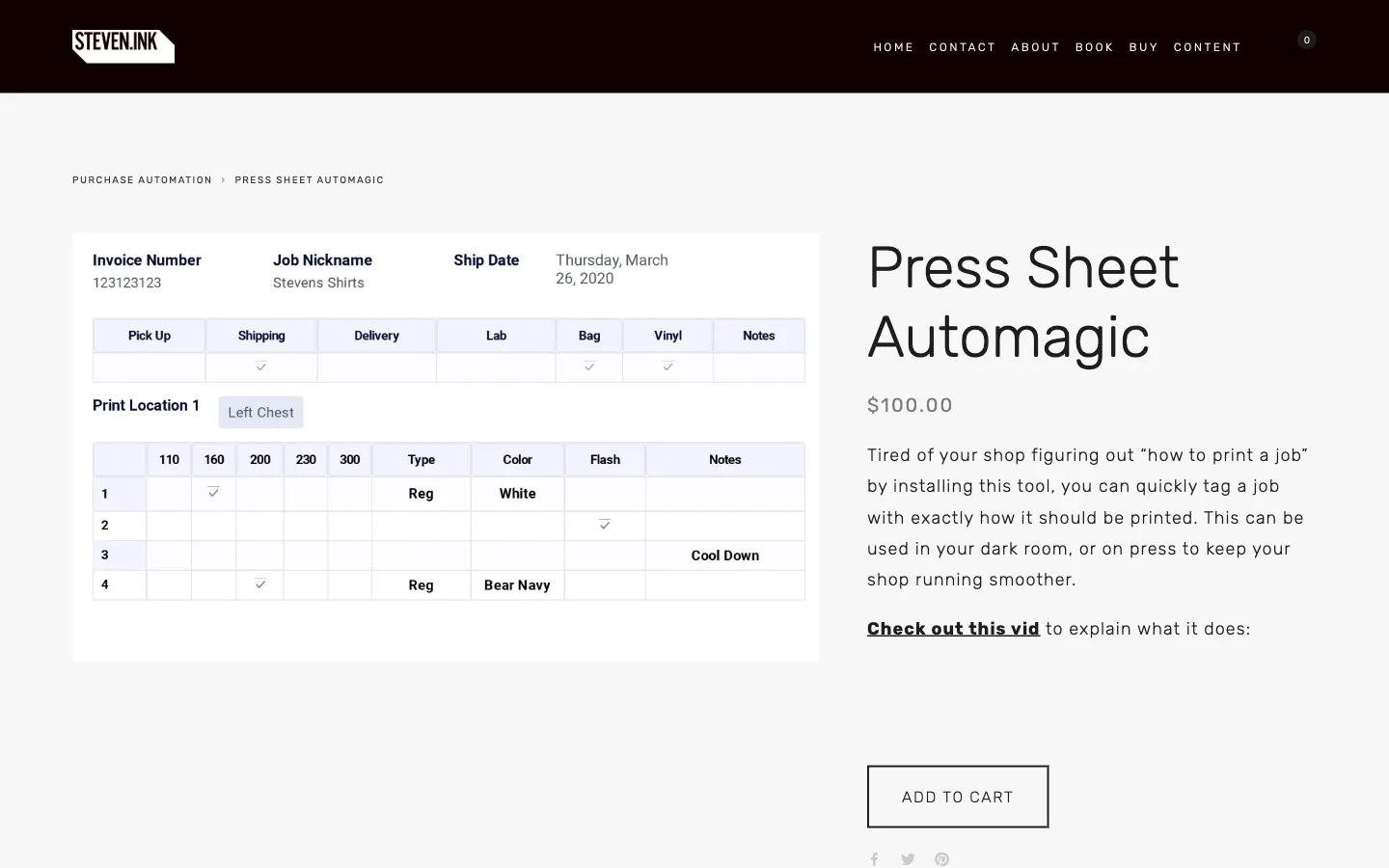Viewport: 1389px width, 868px height.
Task: Share on Pinterest icon
Action: [x=941, y=859]
